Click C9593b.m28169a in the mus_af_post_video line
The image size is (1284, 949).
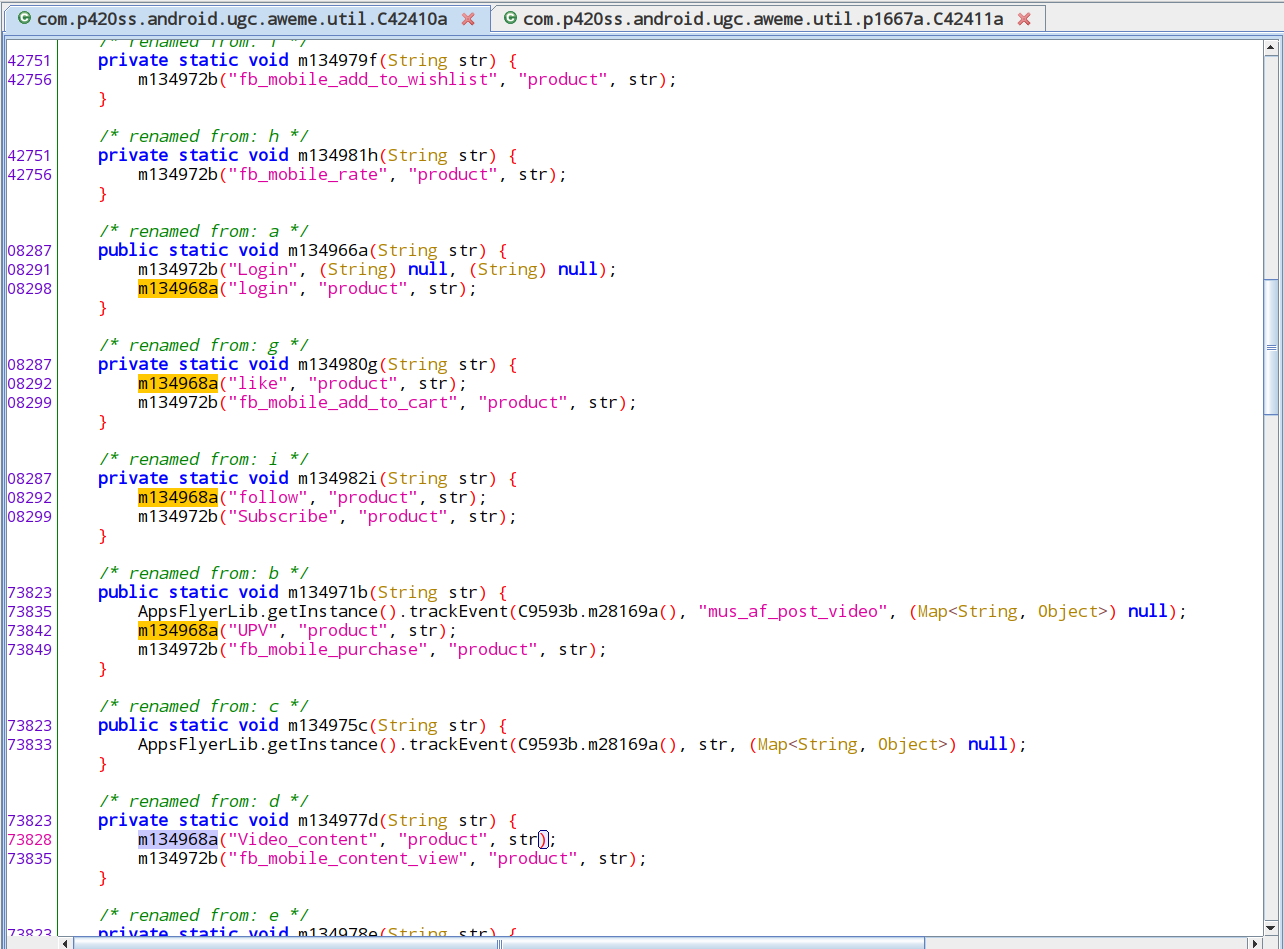pos(595,612)
